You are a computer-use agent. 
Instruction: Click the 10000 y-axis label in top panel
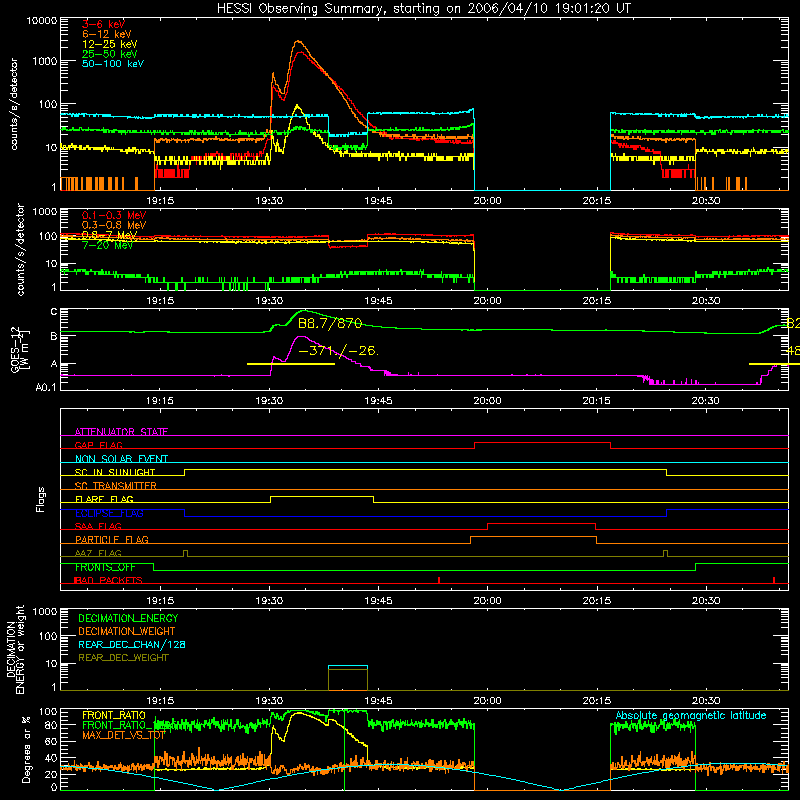[x=41, y=21]
